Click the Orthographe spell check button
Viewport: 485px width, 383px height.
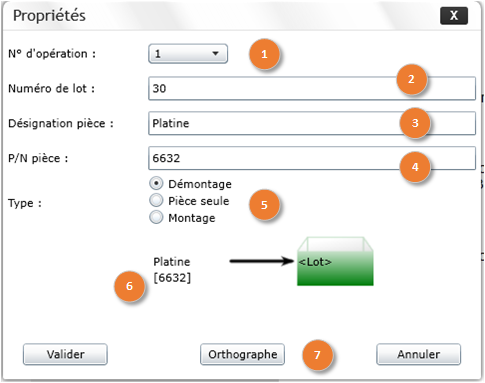pyautogui.click(x=242, y=354)
